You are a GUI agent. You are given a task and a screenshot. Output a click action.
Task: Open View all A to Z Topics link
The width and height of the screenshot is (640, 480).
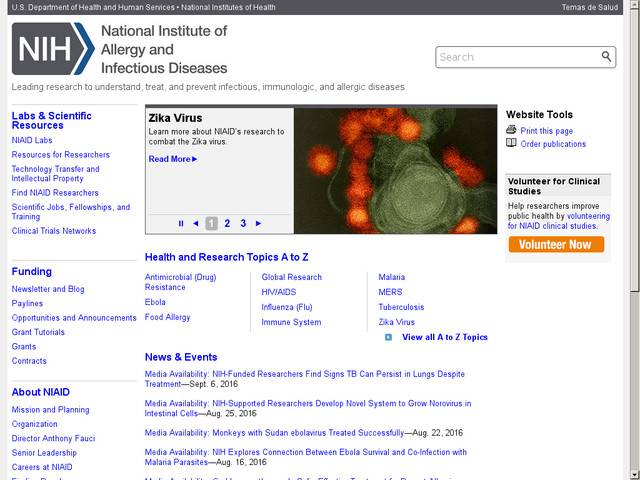point(445,337)
